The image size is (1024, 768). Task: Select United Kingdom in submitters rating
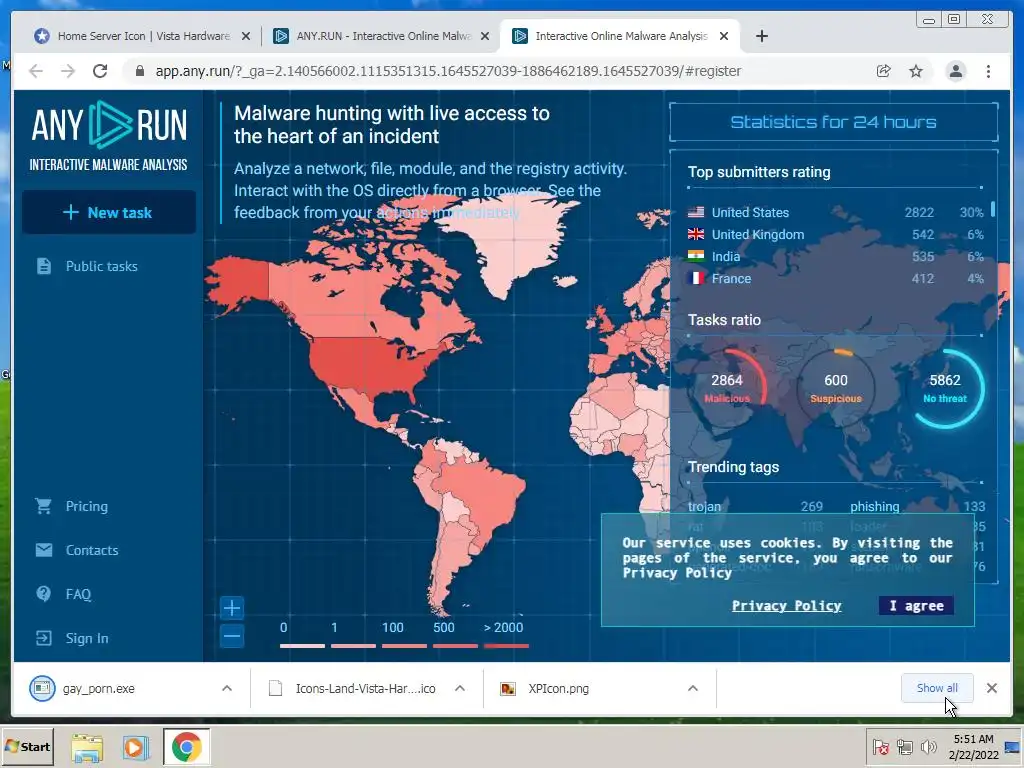coord(835,234)
